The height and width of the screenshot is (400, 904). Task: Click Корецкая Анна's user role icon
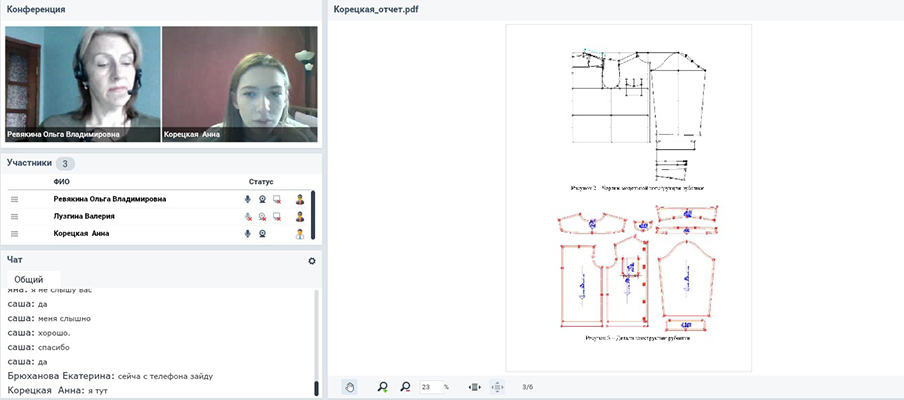(299, 234)
